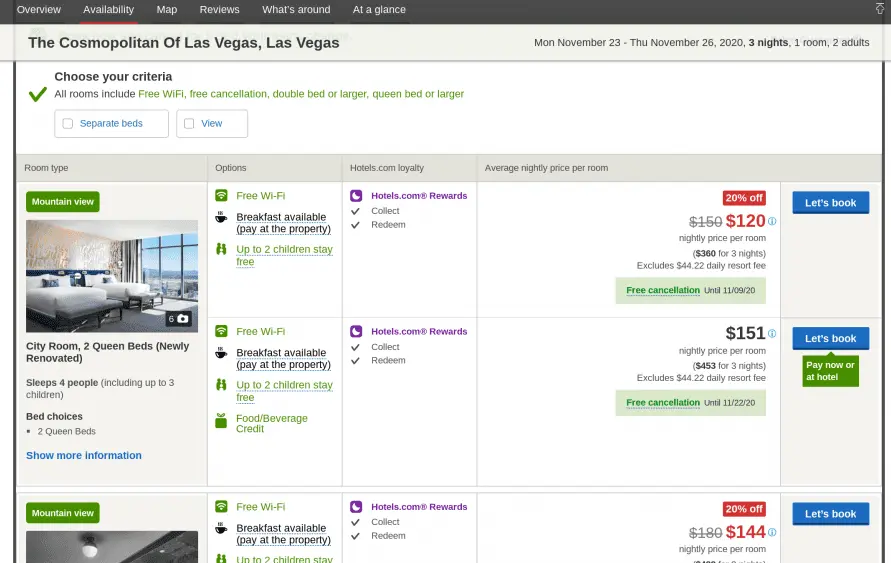Click Let's book for the $144 rate
Viewport: 891px width, 563px height.
831,514
